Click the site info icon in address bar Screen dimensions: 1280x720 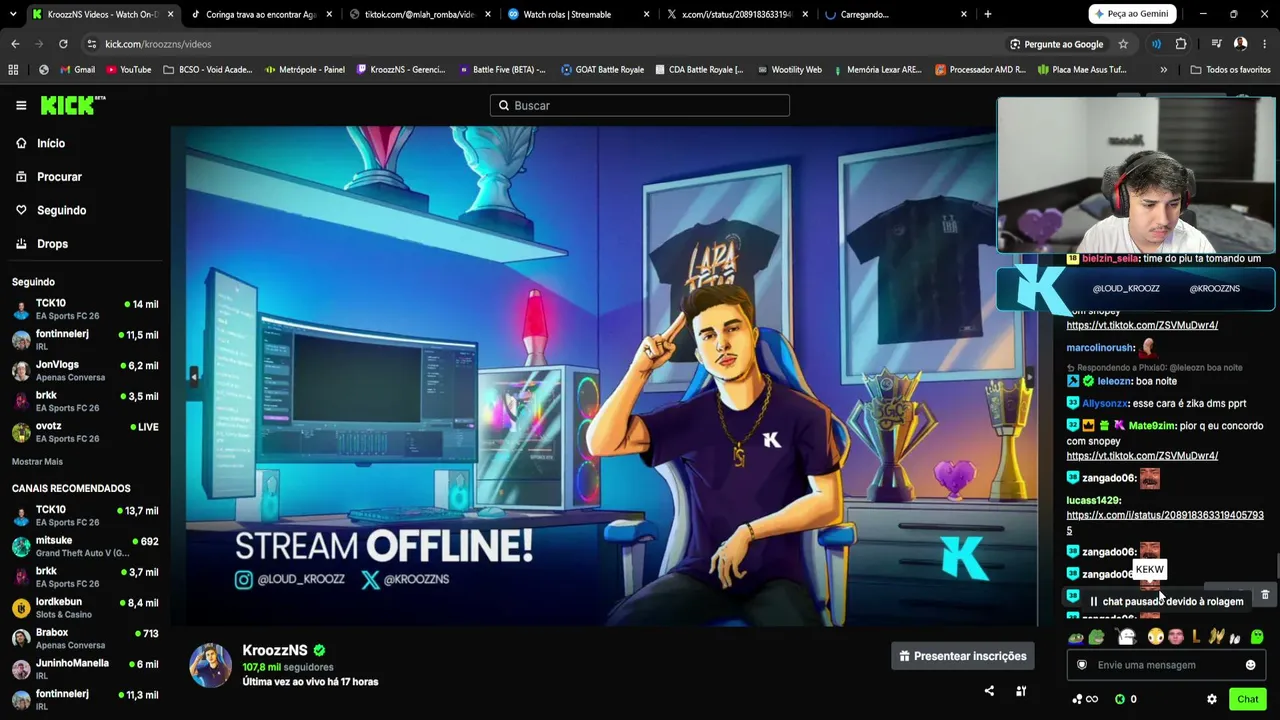pos(91,44)
